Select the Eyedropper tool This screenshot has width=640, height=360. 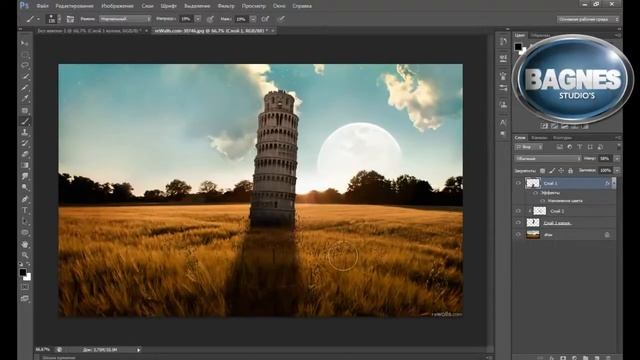25,99
